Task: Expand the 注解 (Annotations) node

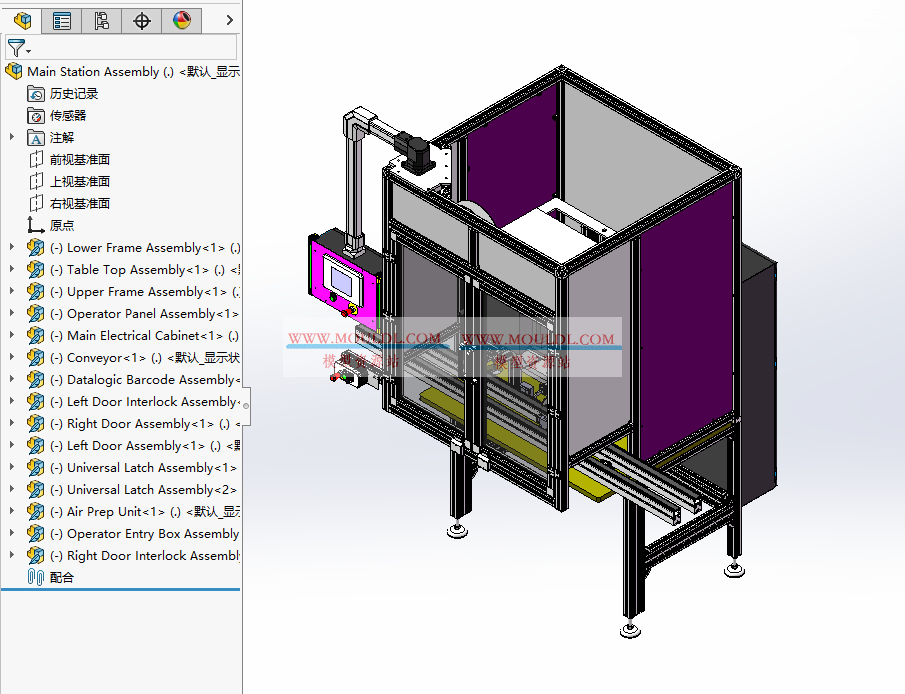Action: tap(9, 137)
